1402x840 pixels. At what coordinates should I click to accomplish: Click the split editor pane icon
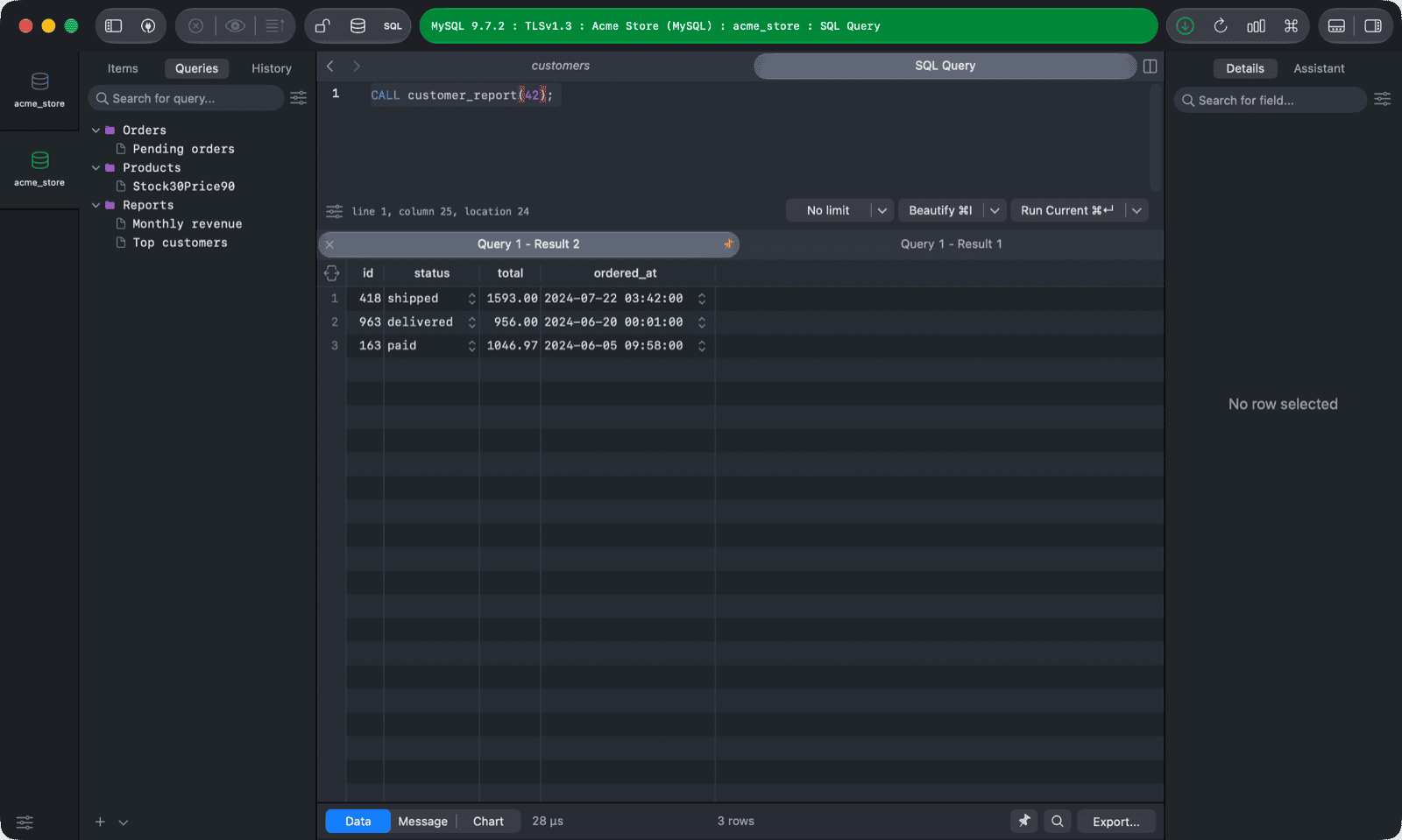pos(1151,66)
